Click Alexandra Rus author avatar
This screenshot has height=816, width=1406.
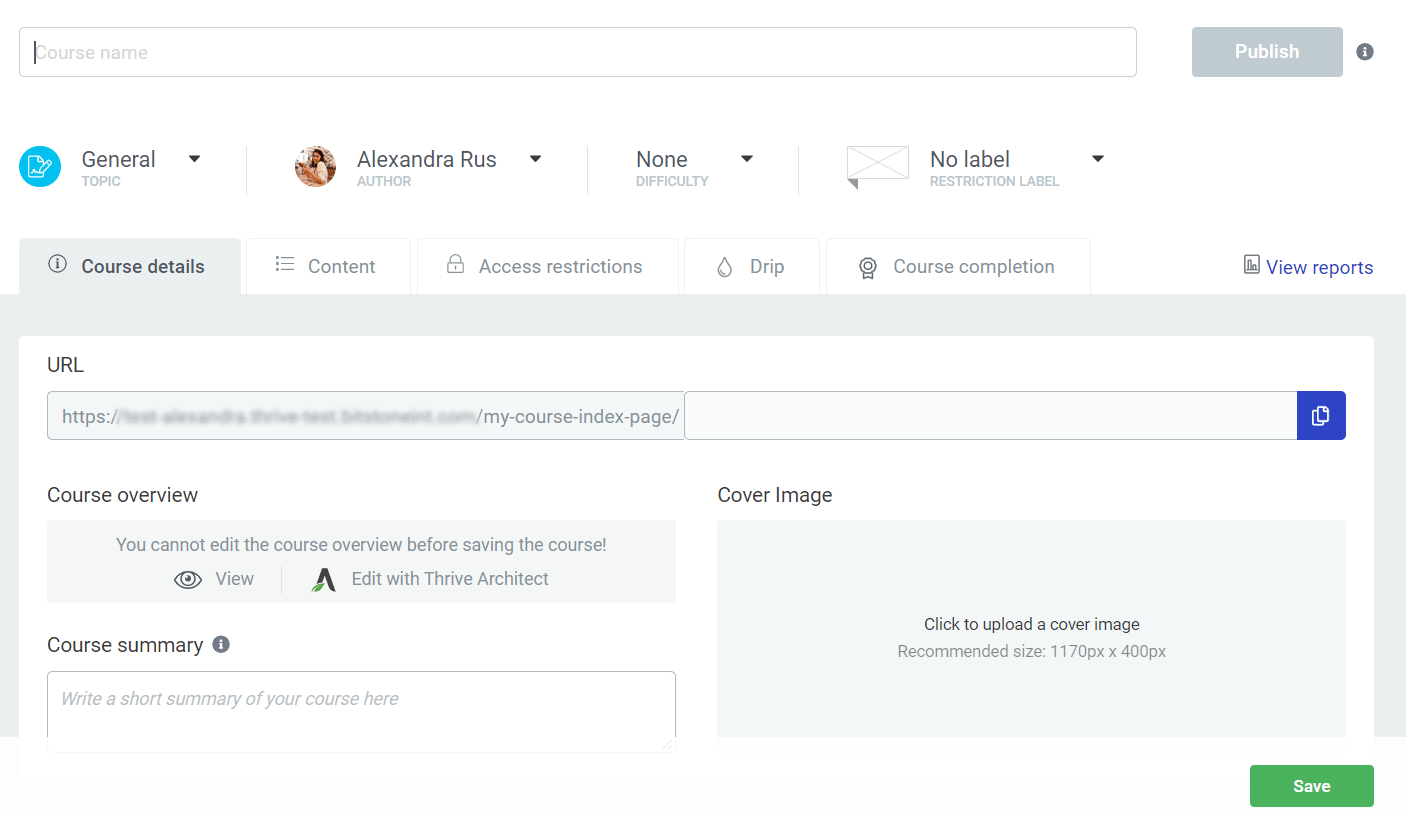point(315,166)
